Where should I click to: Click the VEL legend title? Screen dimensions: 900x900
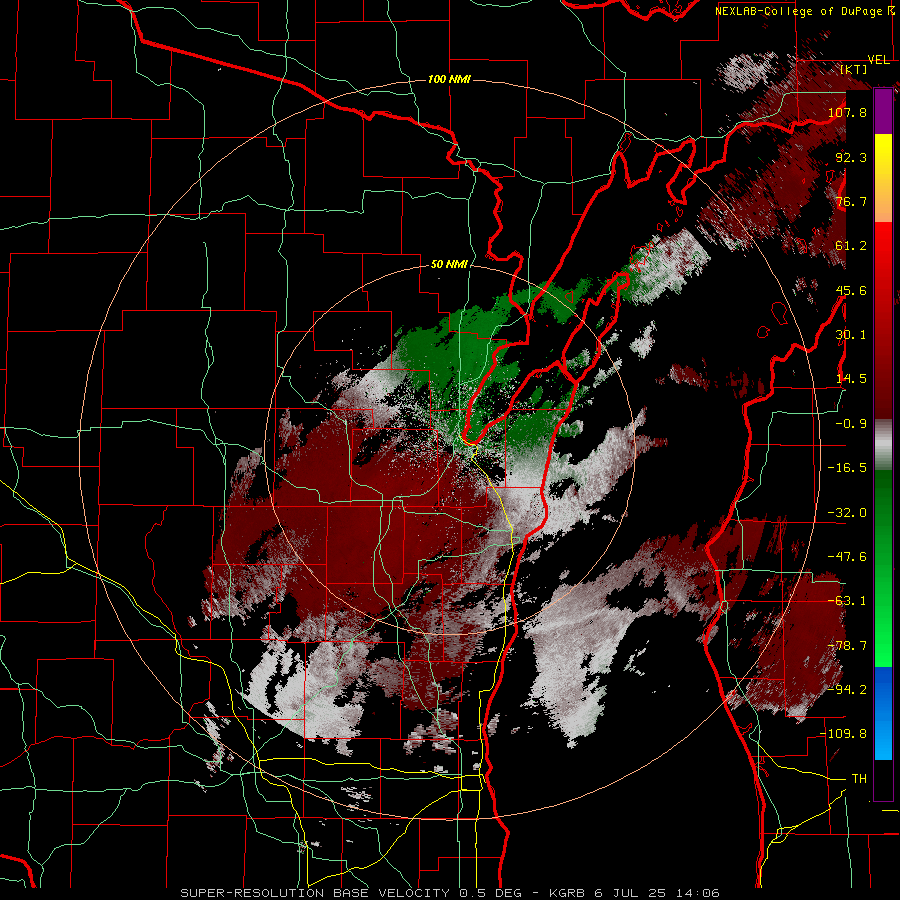[x=878, y=60]
